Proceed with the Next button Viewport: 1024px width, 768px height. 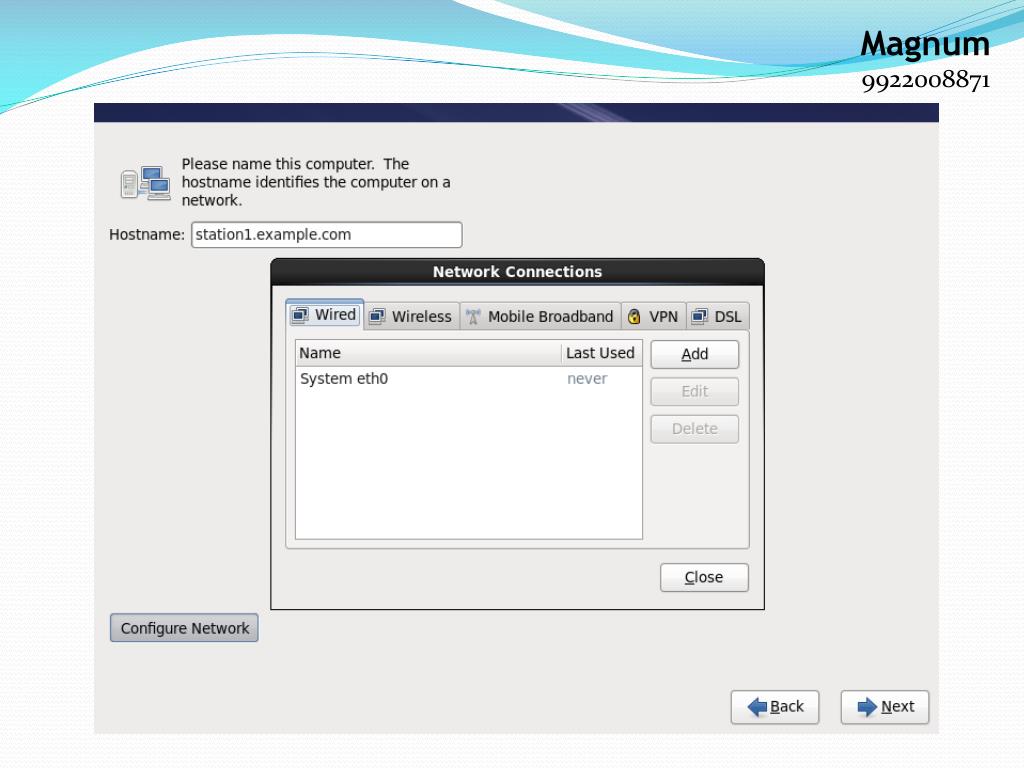(885, 707)
